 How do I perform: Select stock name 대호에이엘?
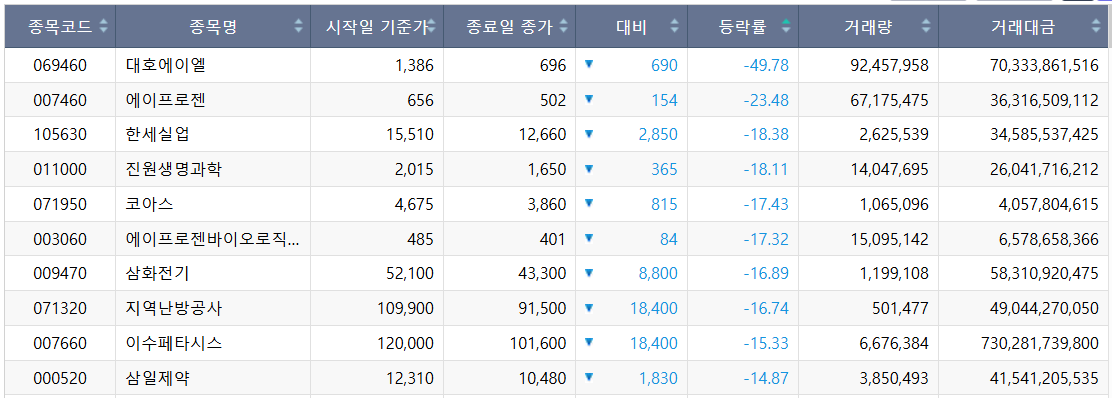[166, 66]
